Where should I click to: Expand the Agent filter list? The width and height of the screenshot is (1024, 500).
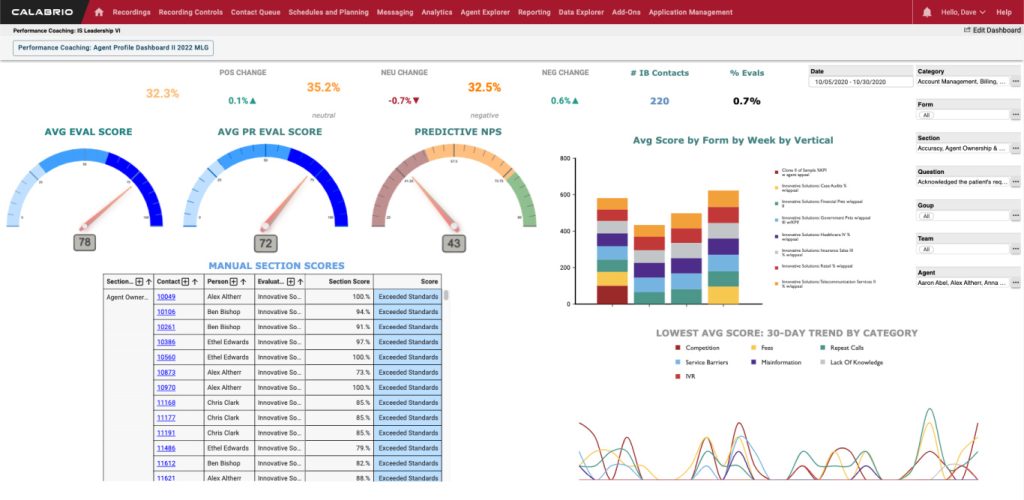pyautogui.click(x=1015, y=283)
